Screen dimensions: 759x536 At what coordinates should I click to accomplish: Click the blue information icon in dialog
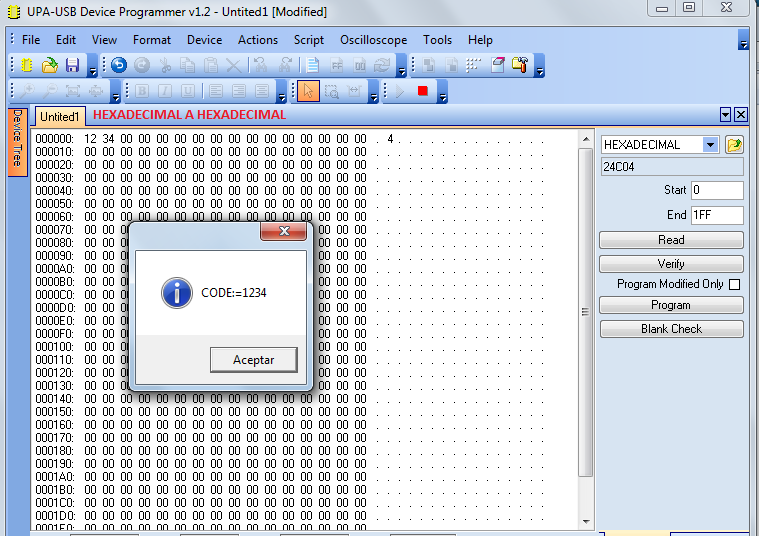pos(177,293)
